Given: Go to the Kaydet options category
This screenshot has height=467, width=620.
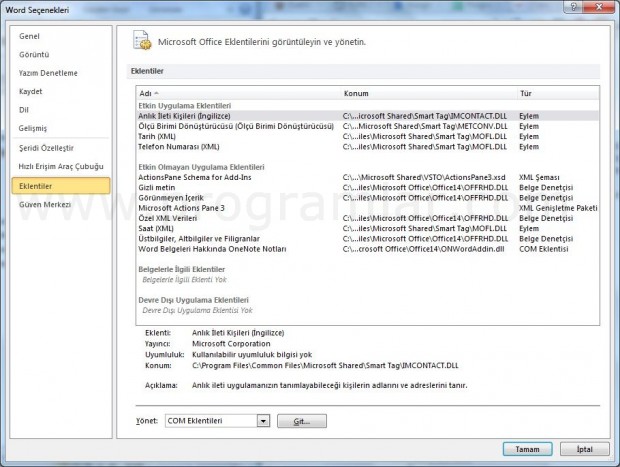Looking at the screenshot, I should pyautogui.click(x=30, y=91).
